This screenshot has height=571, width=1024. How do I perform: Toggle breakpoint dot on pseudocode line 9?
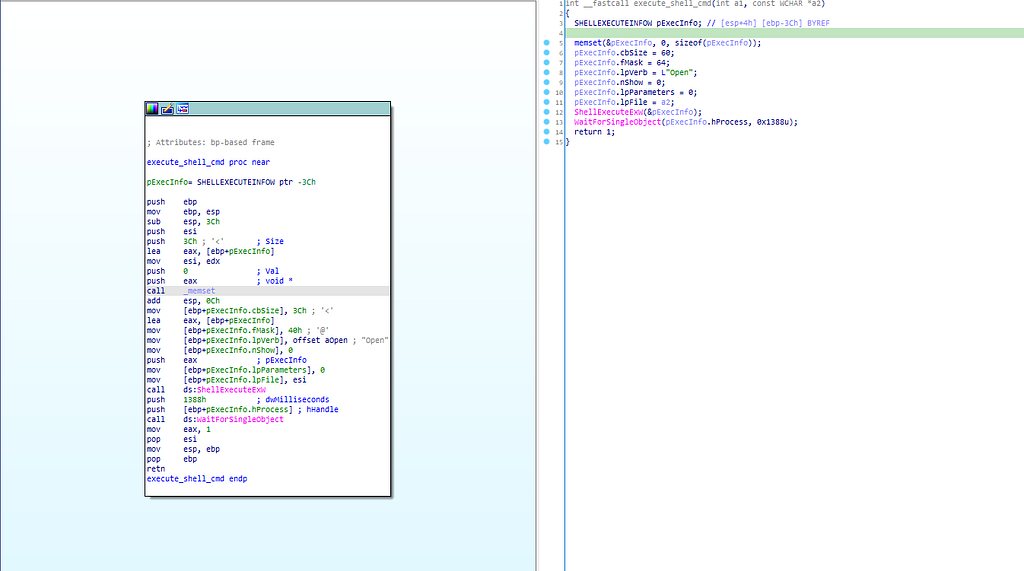(x=547, y=82)
